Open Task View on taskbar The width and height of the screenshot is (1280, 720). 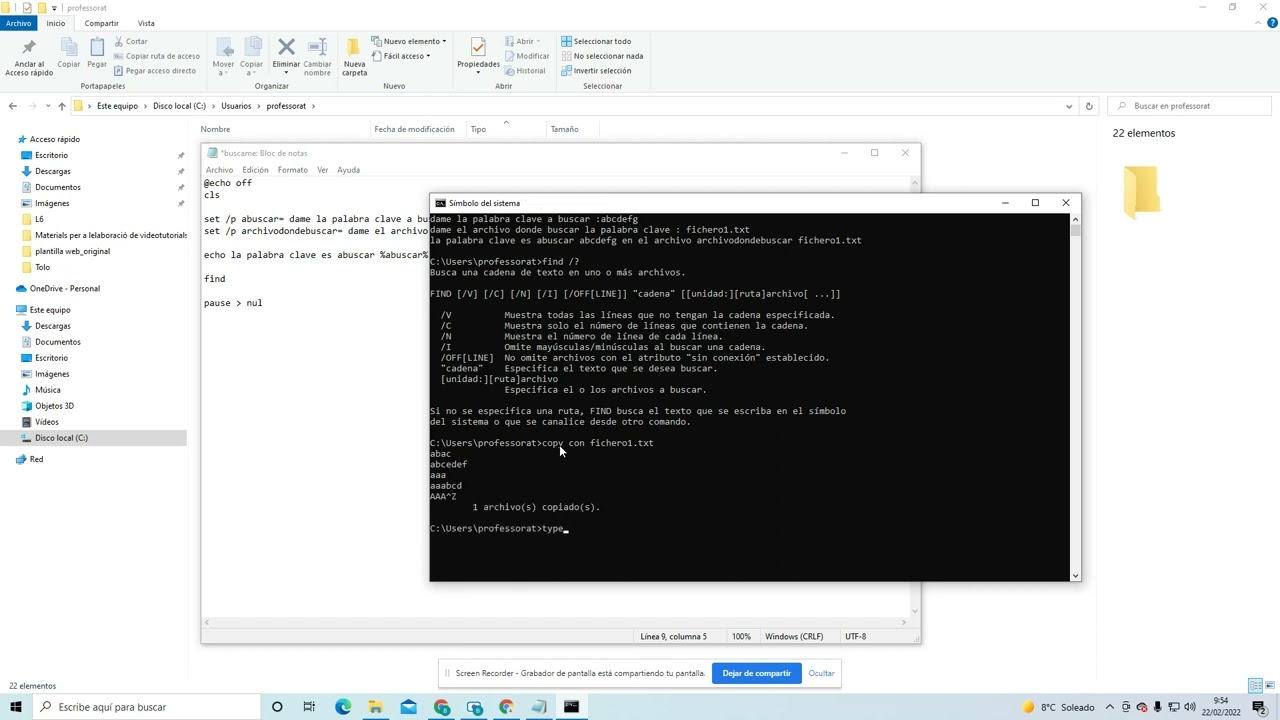(x=309, y=707)
